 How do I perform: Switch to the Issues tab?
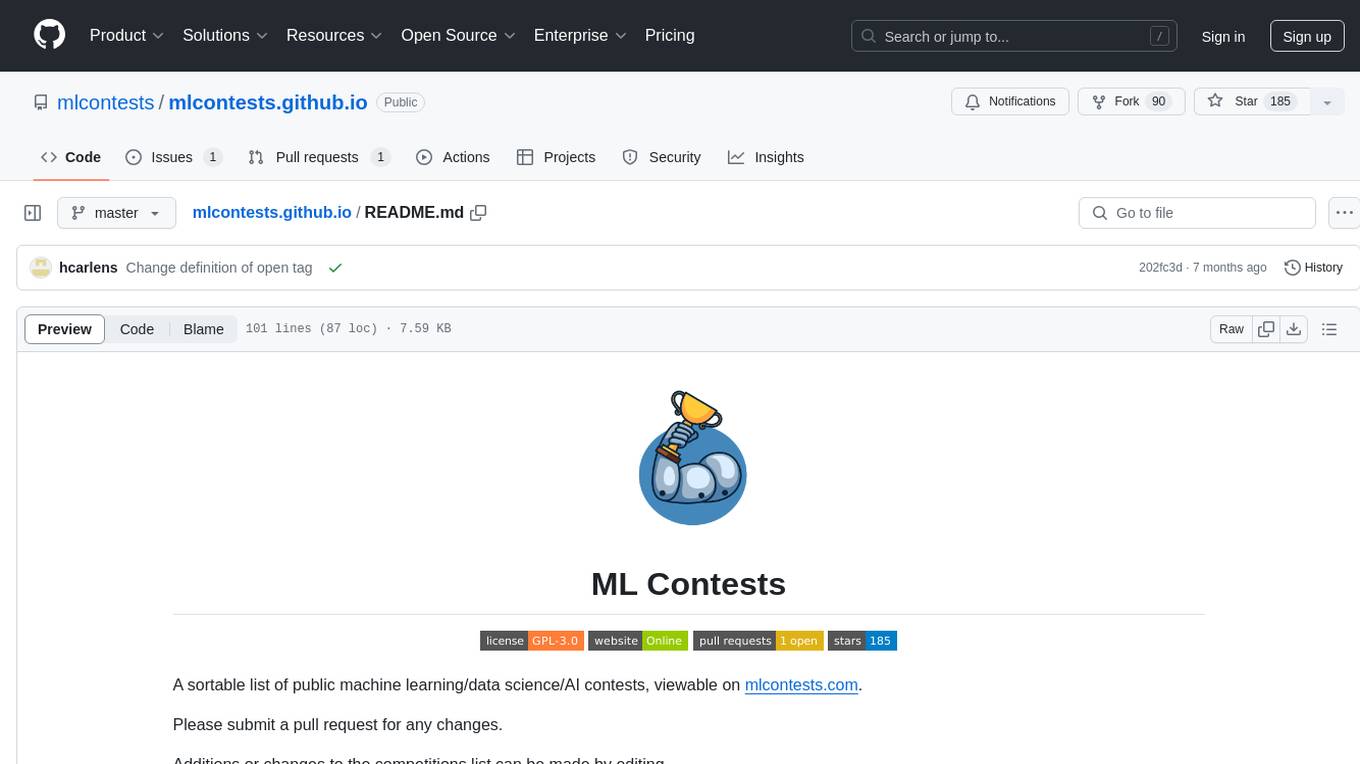pos(173,157)
